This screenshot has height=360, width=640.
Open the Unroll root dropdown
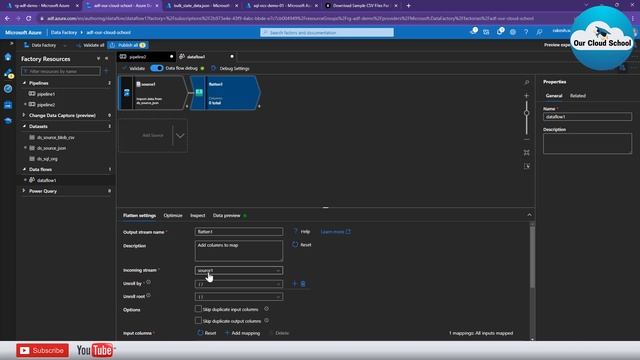(239, 297)
